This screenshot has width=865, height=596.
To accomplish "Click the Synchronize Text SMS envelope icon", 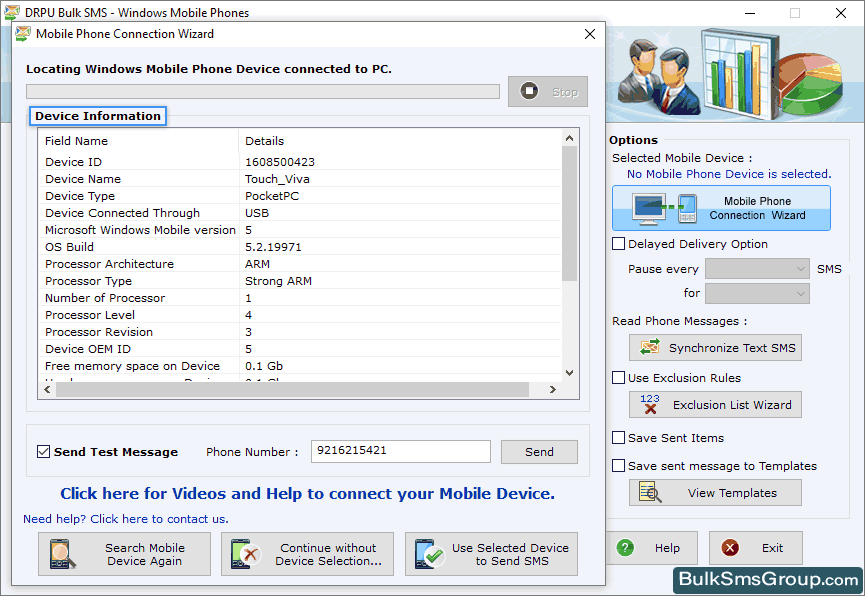I will pyautogui.click(x=650, y=347).
